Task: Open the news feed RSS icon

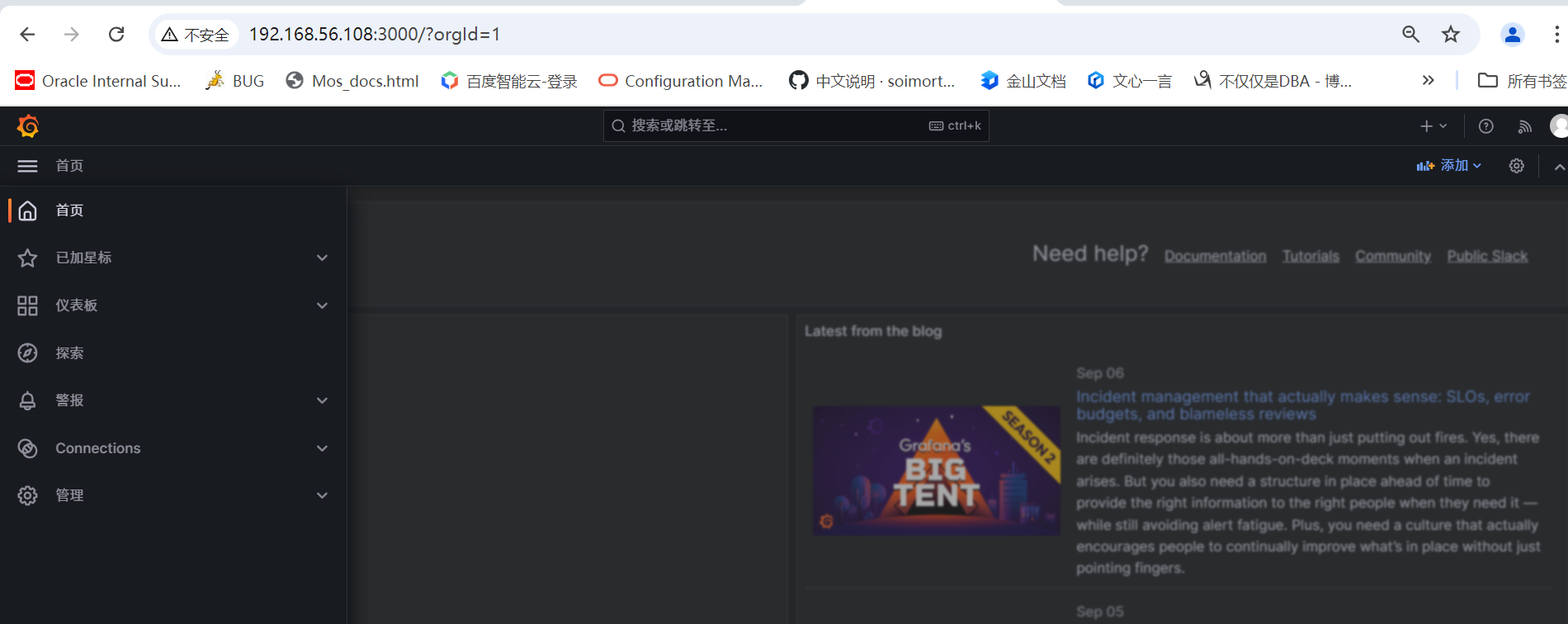Action: (x=1524, y=126)
